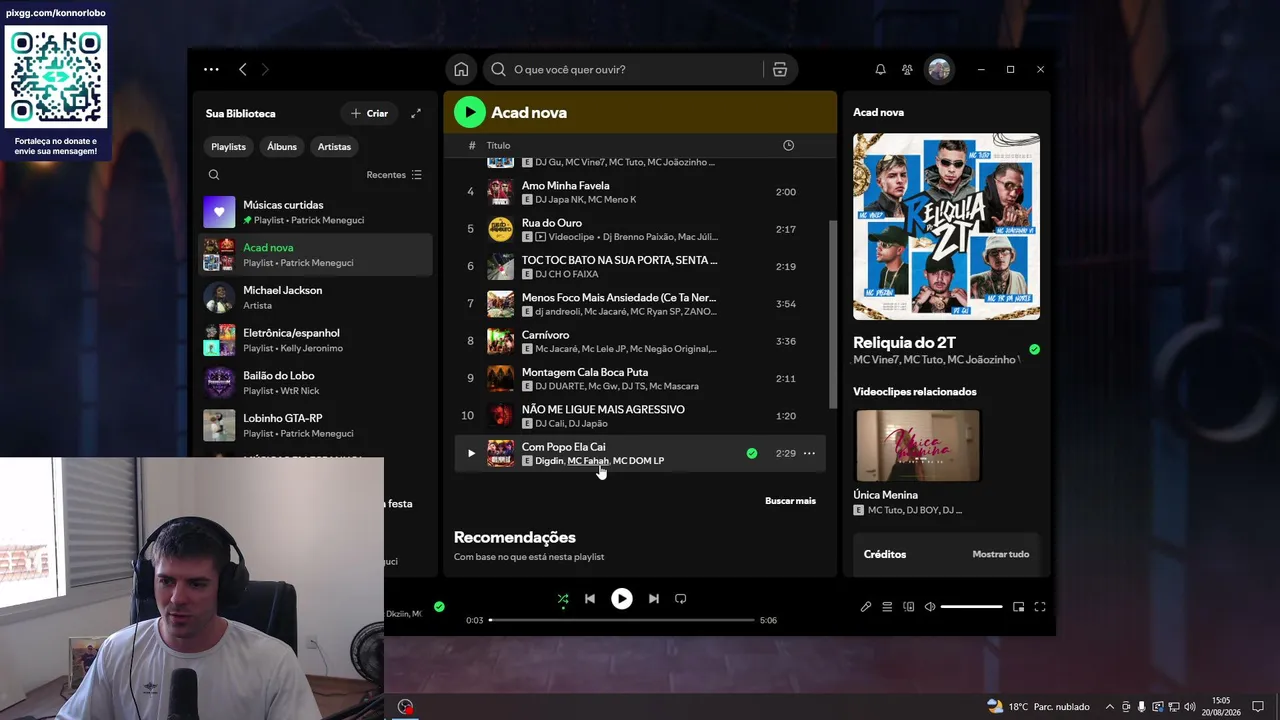Open the Spotify three-dots app menu

click(211, 69)
